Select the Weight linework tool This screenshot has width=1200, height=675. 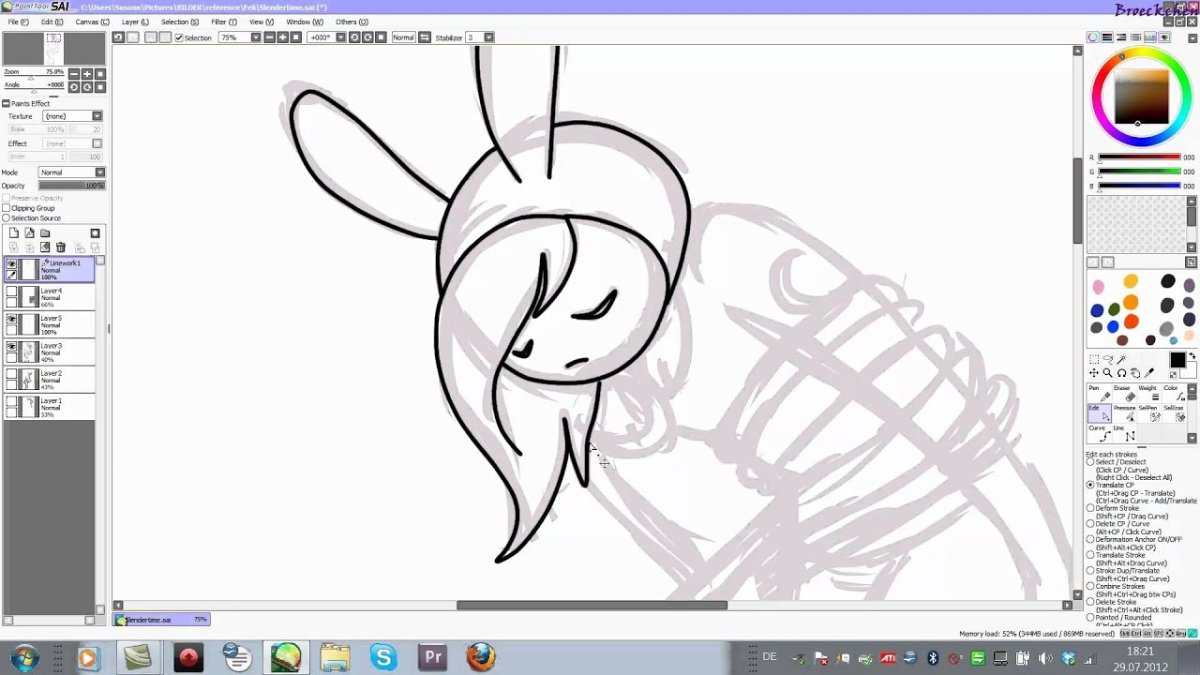tap(1147, 394)
